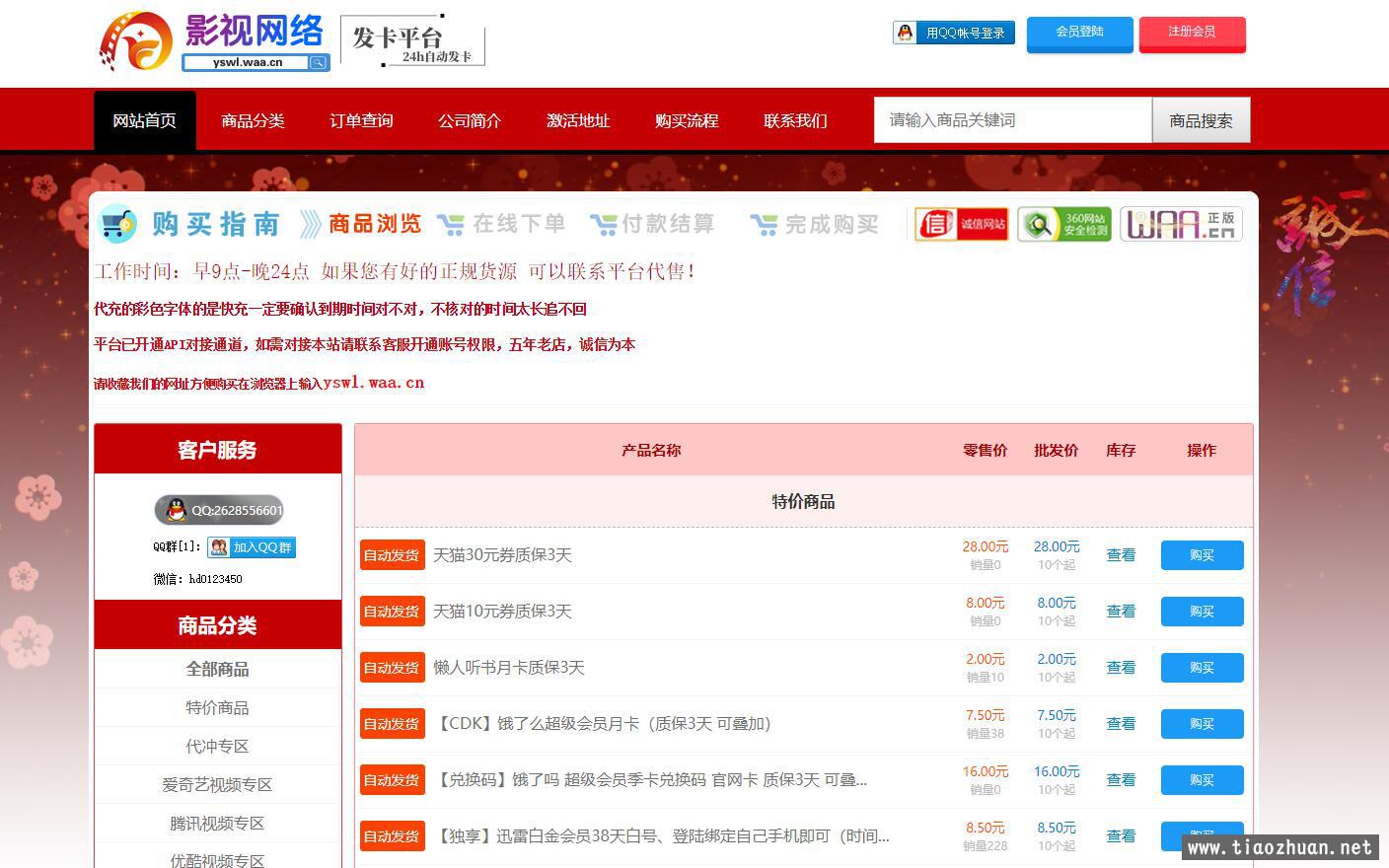Image resolution: width=1389 pixels, height=868 pixels.
Task: Click 自动发货 tag for 饿了么超级会员月卡
Action: coord(393,724)
